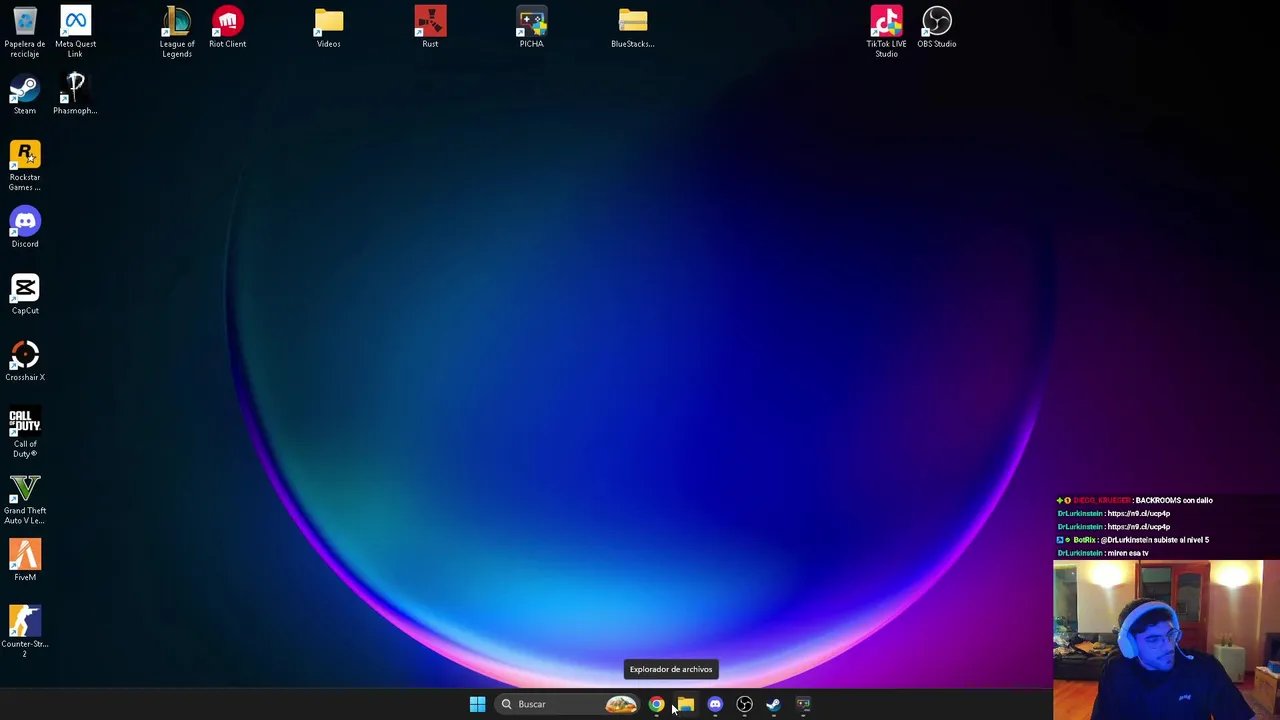This screenshot has width=1280, height=720.
Task: Open Explorador de archivos from the taskbar
Action: [x=686, y=704]
